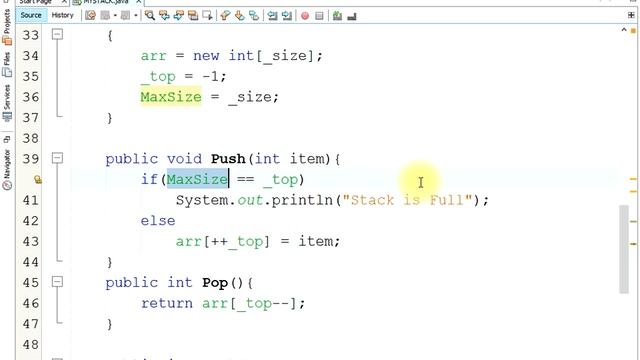Screen dimensions: 640x360
Task: Click the Push method name
Action: 228,158
